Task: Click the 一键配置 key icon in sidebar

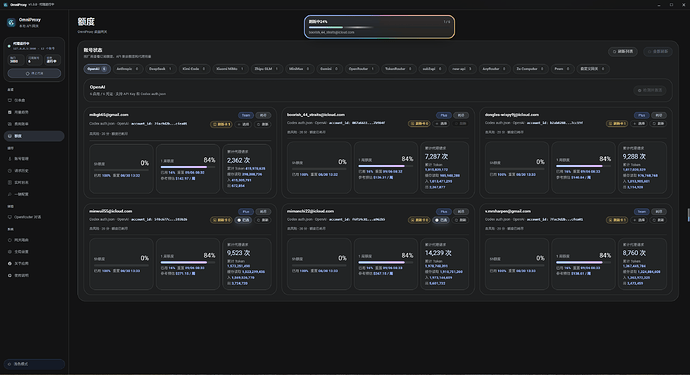Action: pos(10,194)
